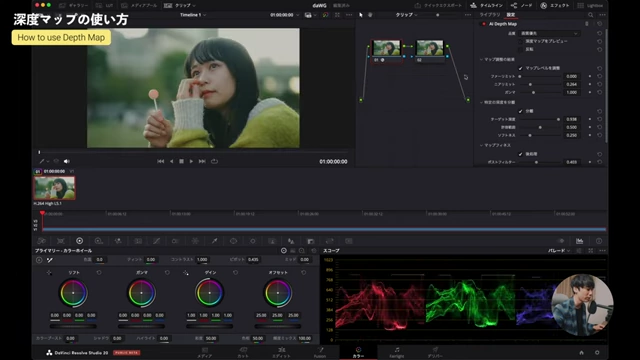This screenshot has width=640, height=360.
Task: Uncheck the 分離 checkbox
Action: tap(520, 111)
